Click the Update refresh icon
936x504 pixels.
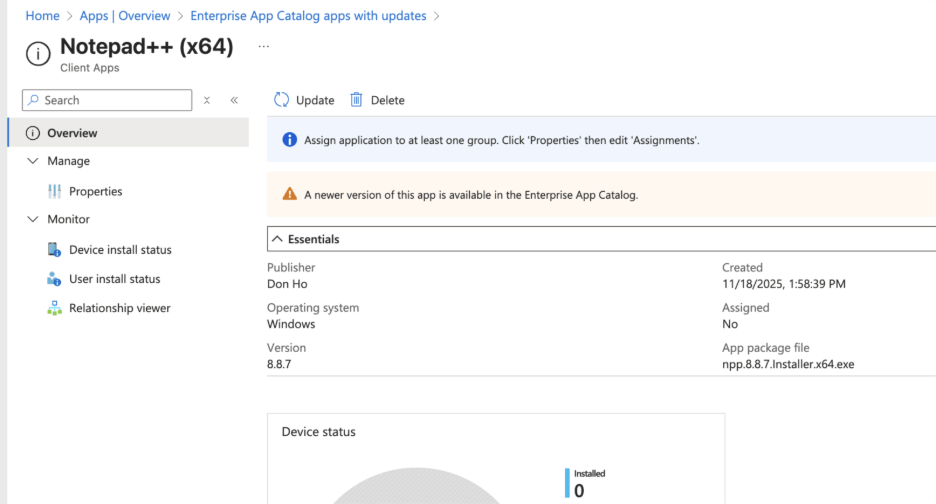(x=282, y=100)
